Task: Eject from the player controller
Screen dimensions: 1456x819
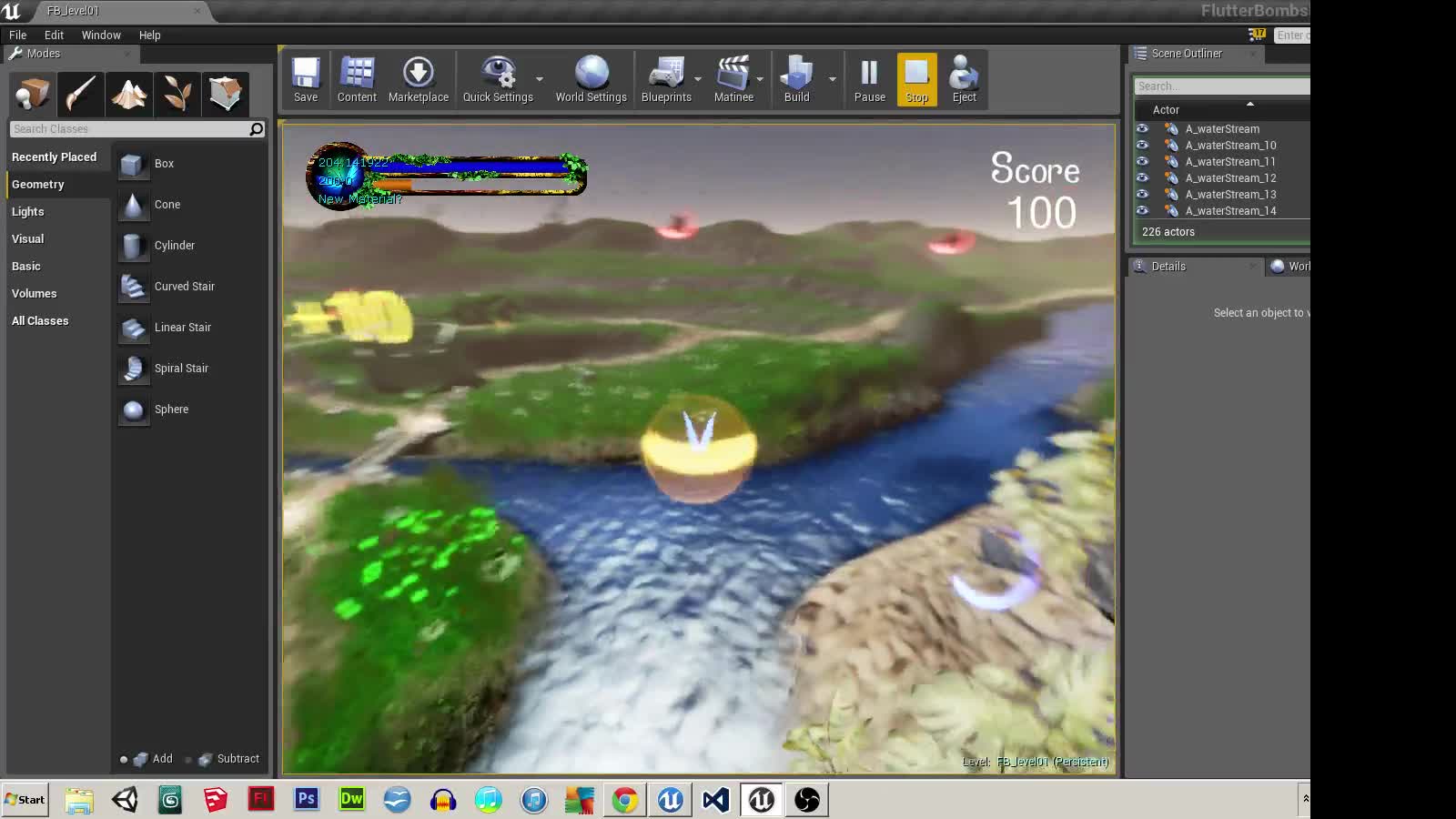Action: click(964, 80)
